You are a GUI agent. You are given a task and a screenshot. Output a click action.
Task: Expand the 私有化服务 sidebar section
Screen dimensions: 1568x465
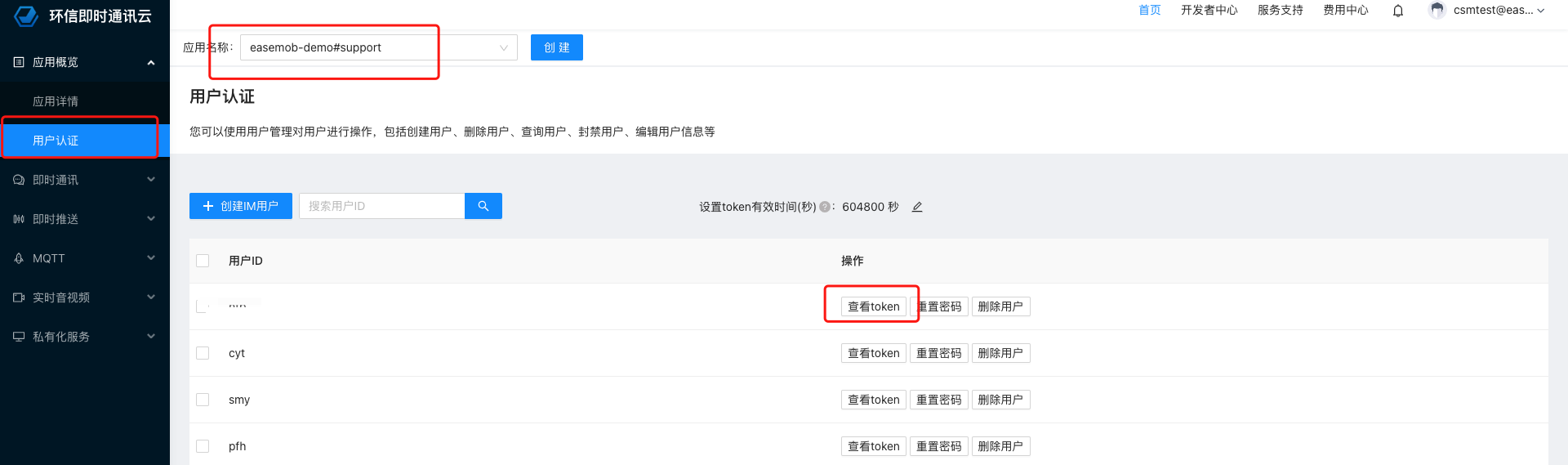151,337
